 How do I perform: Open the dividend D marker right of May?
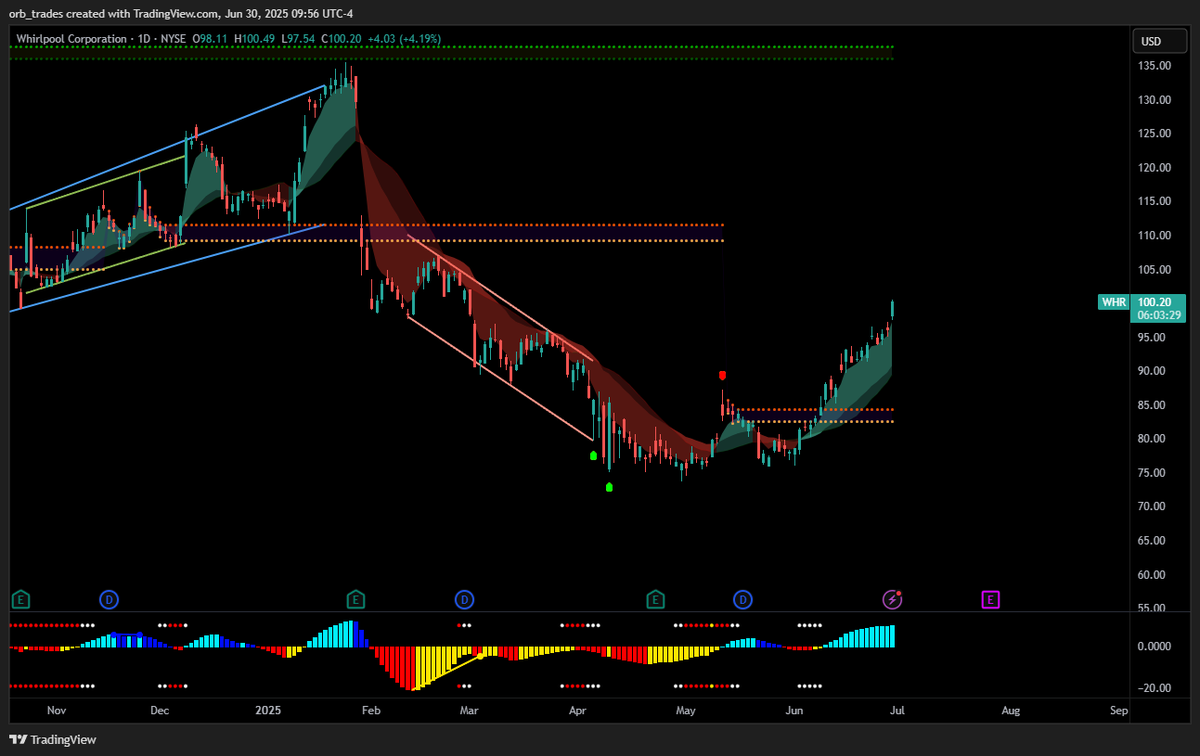coord(743,600)
